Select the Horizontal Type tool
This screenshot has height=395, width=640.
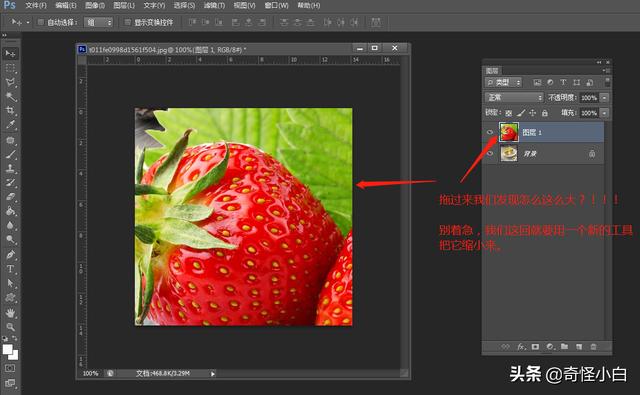[10, 269]
